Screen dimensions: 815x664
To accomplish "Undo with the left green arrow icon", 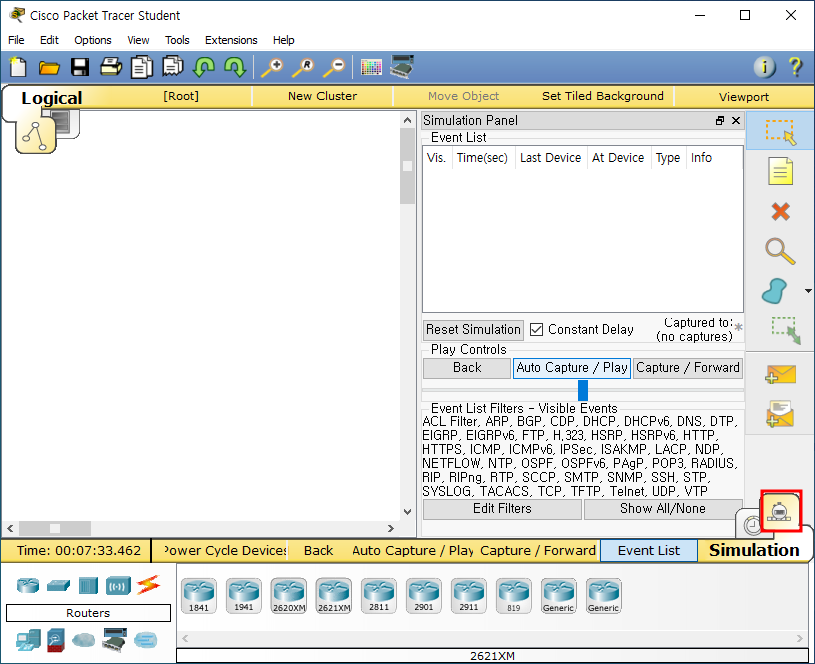I will click(204, 67).
